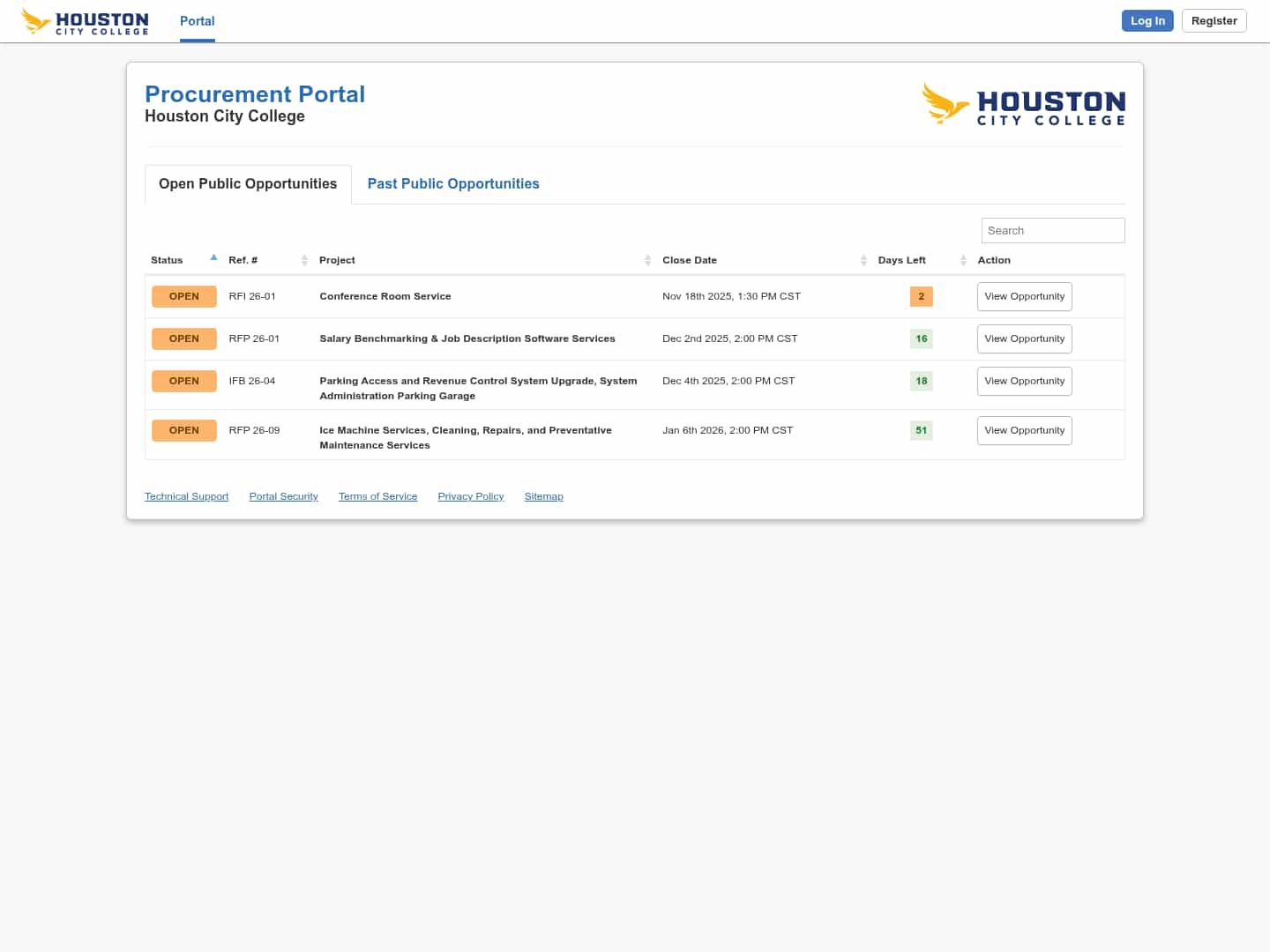
Task: Focus the Search input field
Action: tap(1052, 231)
